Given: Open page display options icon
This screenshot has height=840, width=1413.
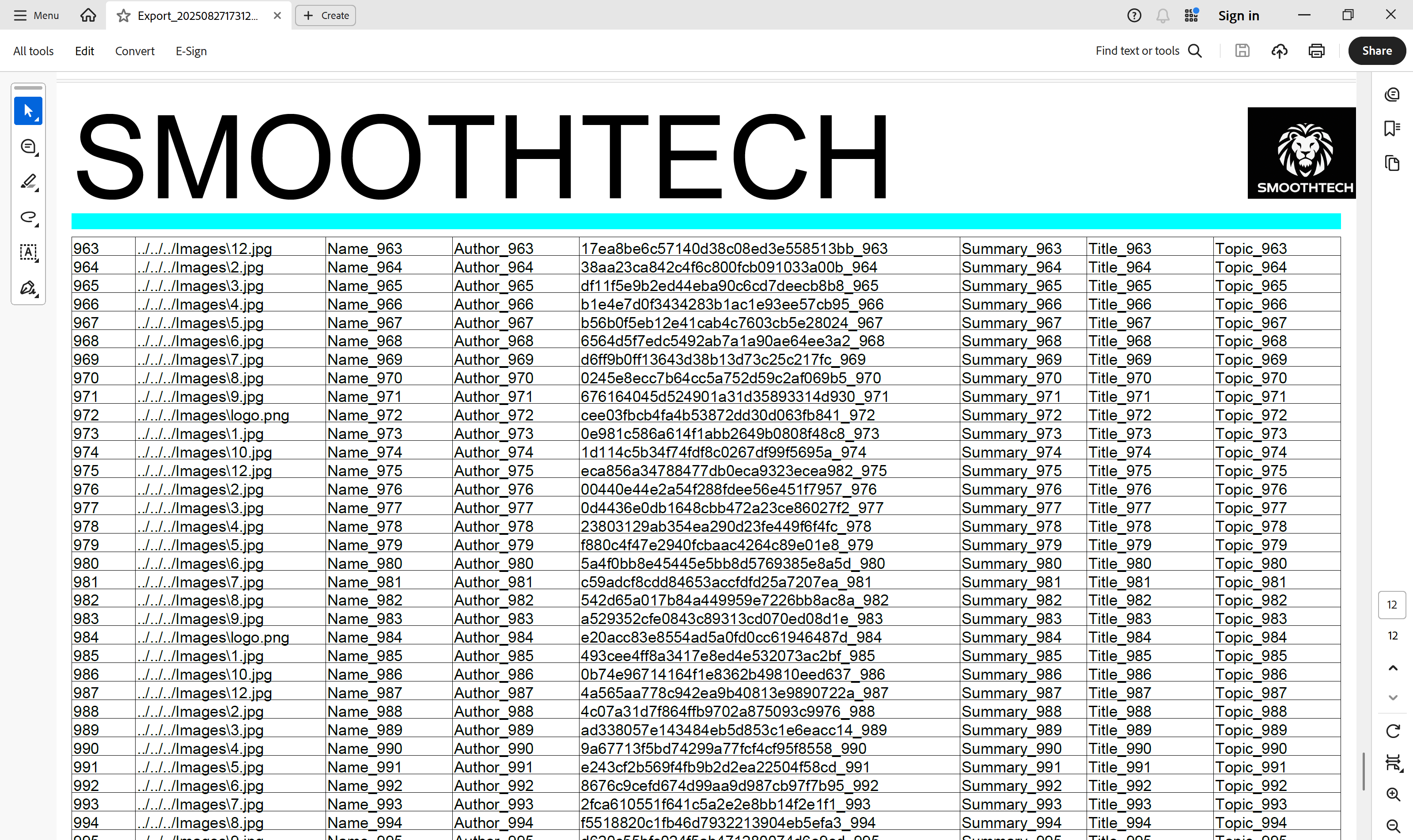Looking at the screenshot, I should (1393, 762).
